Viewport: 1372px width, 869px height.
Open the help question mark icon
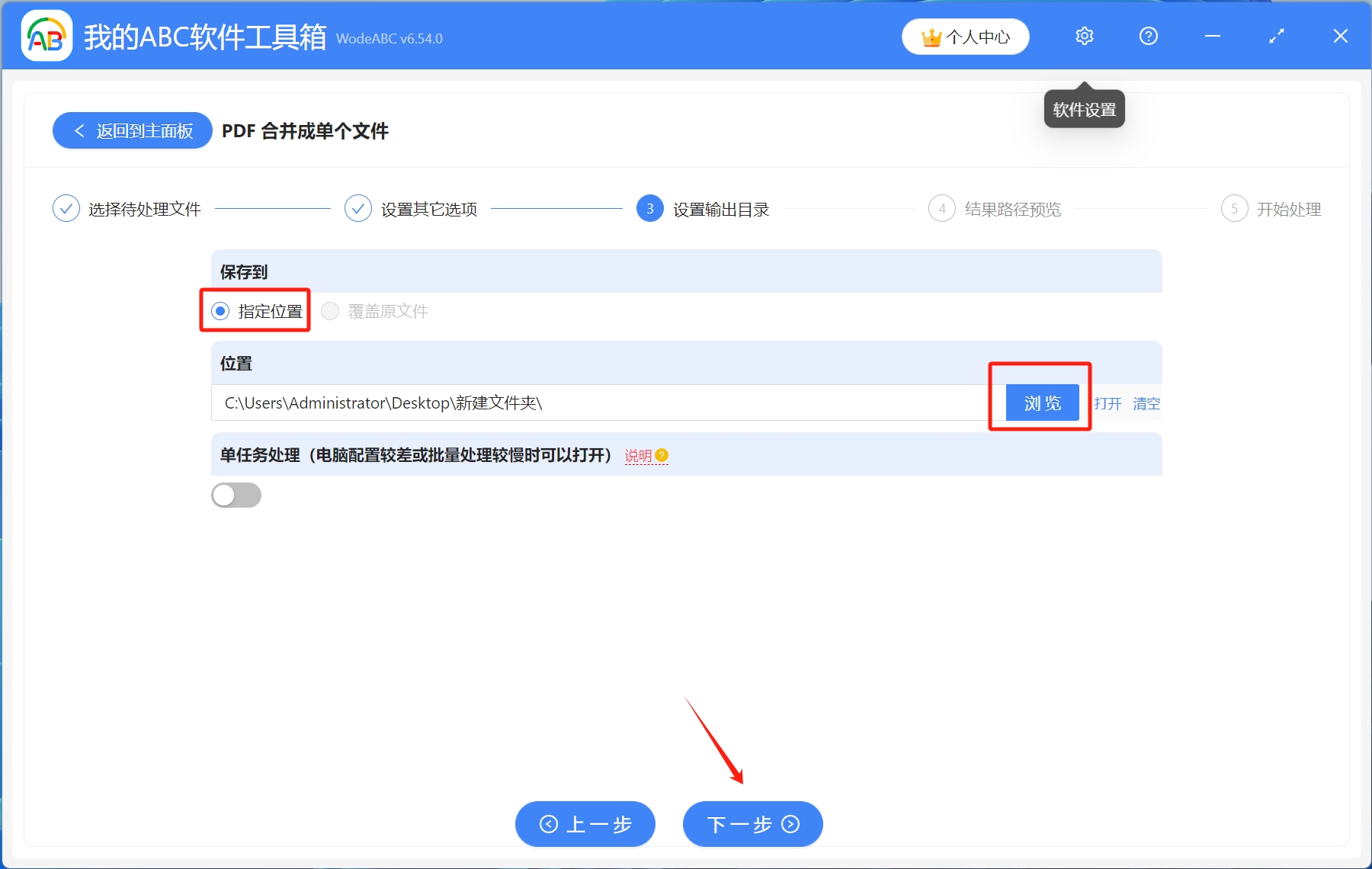[1149, 35]
